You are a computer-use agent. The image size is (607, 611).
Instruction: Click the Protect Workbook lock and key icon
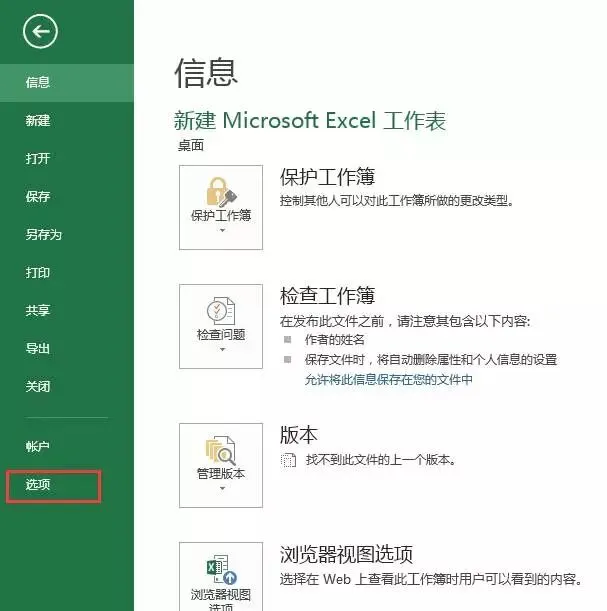[x=221, y=192]
